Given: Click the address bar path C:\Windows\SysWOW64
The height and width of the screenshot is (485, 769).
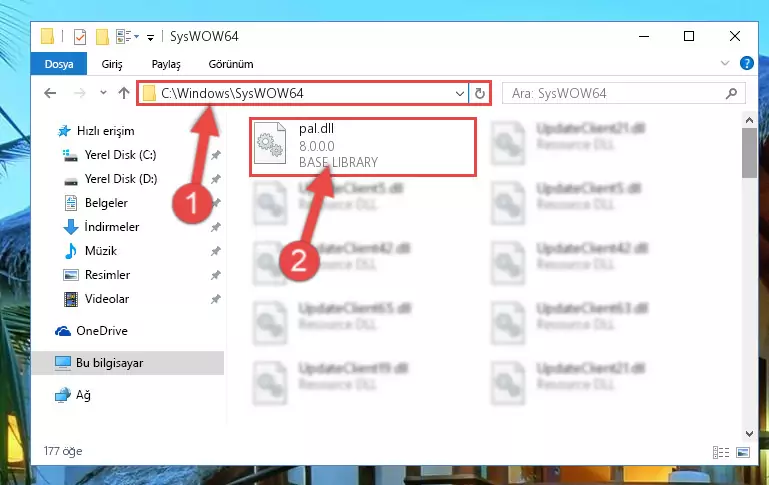Looking at the screenshot, I should (232, 93).
